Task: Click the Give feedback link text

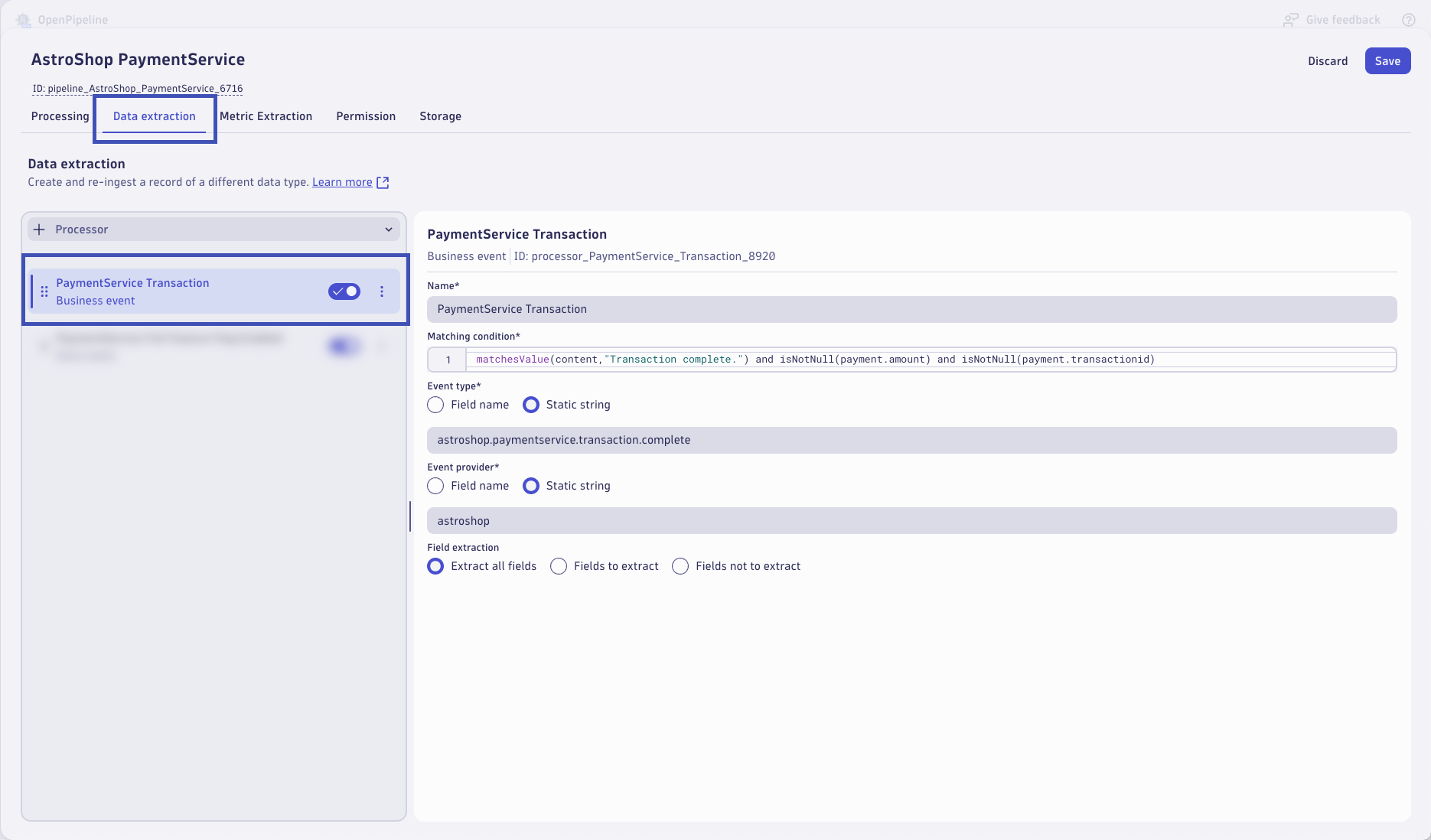Action: tap(1343, 20)
